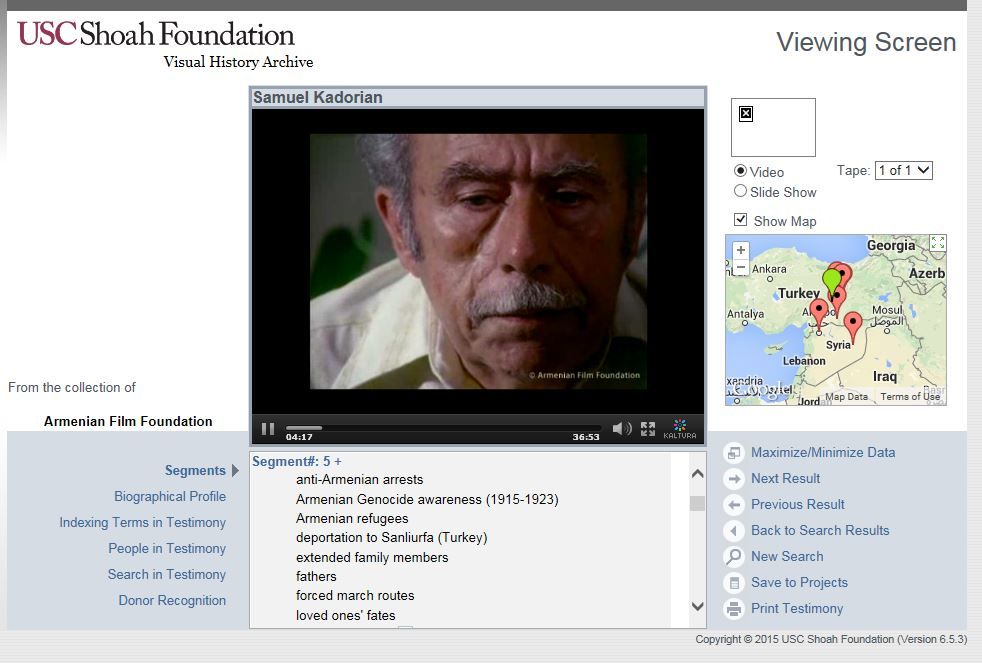This screenshot has height=663, width=982.
Task: Click the segment list scrollbar thumb
Action: 698,503
